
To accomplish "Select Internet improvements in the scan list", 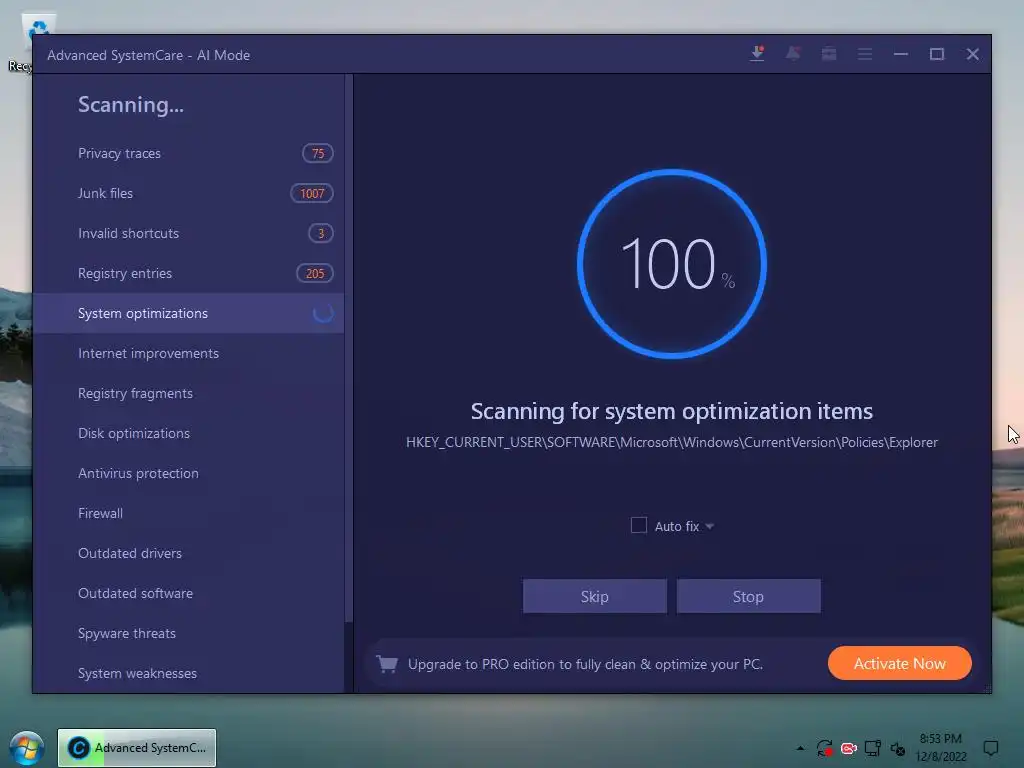I will [x=188, y=353].
